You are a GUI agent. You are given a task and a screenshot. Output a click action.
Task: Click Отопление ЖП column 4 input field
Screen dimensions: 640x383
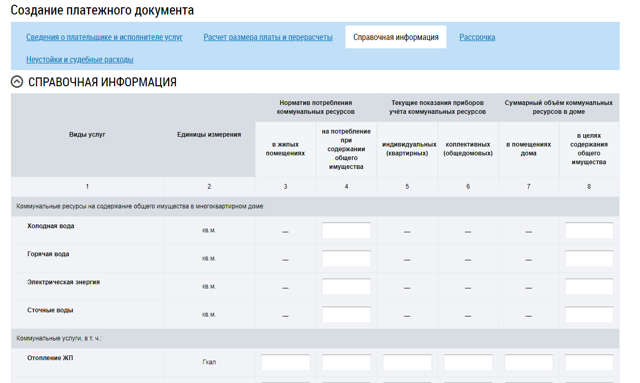(x=346, y=362)
